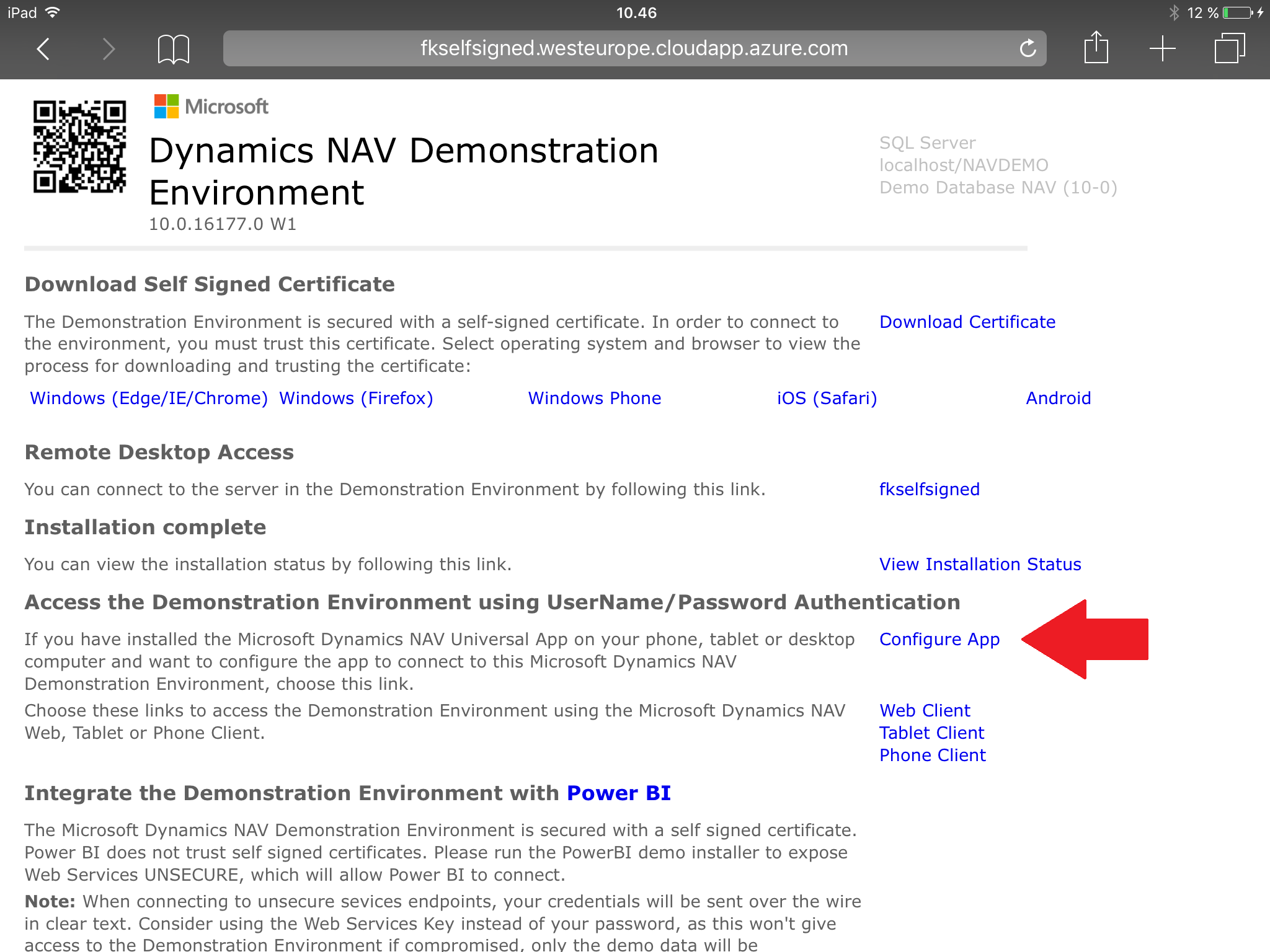This screenshot has height=952, width=1270.
Task: Open the fkselfsigned remote desktop link
Action: point(929,490)
